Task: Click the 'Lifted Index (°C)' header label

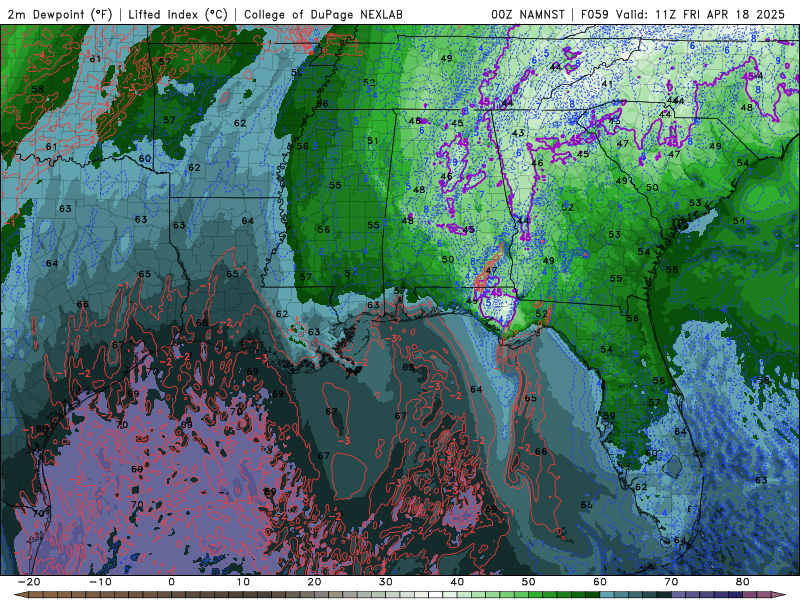Action: (178, 14)
